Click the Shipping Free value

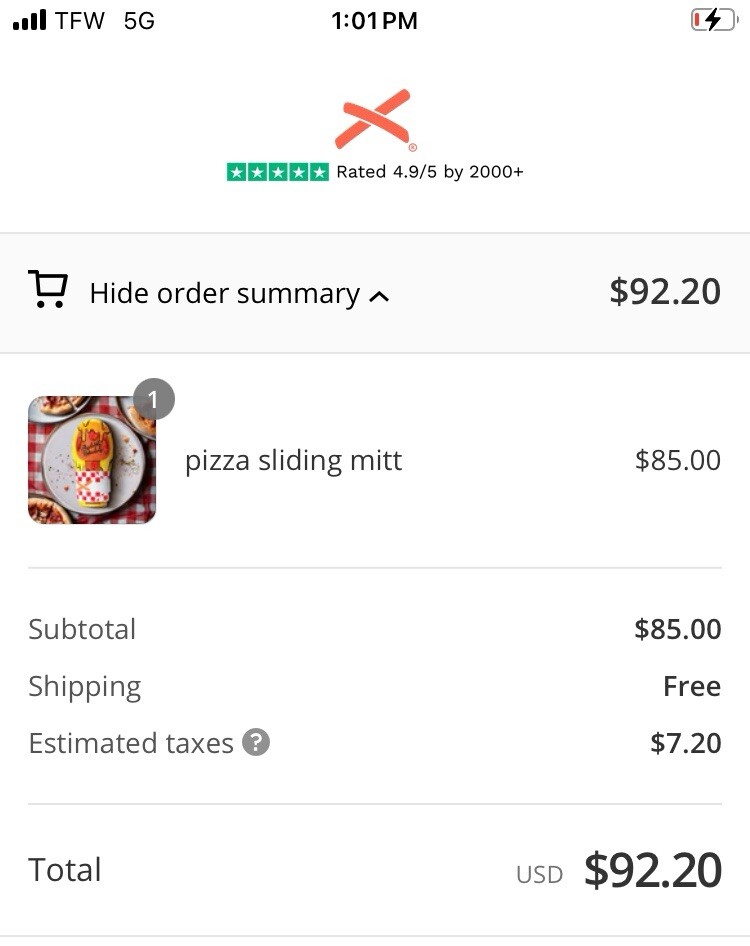[691, 686]
